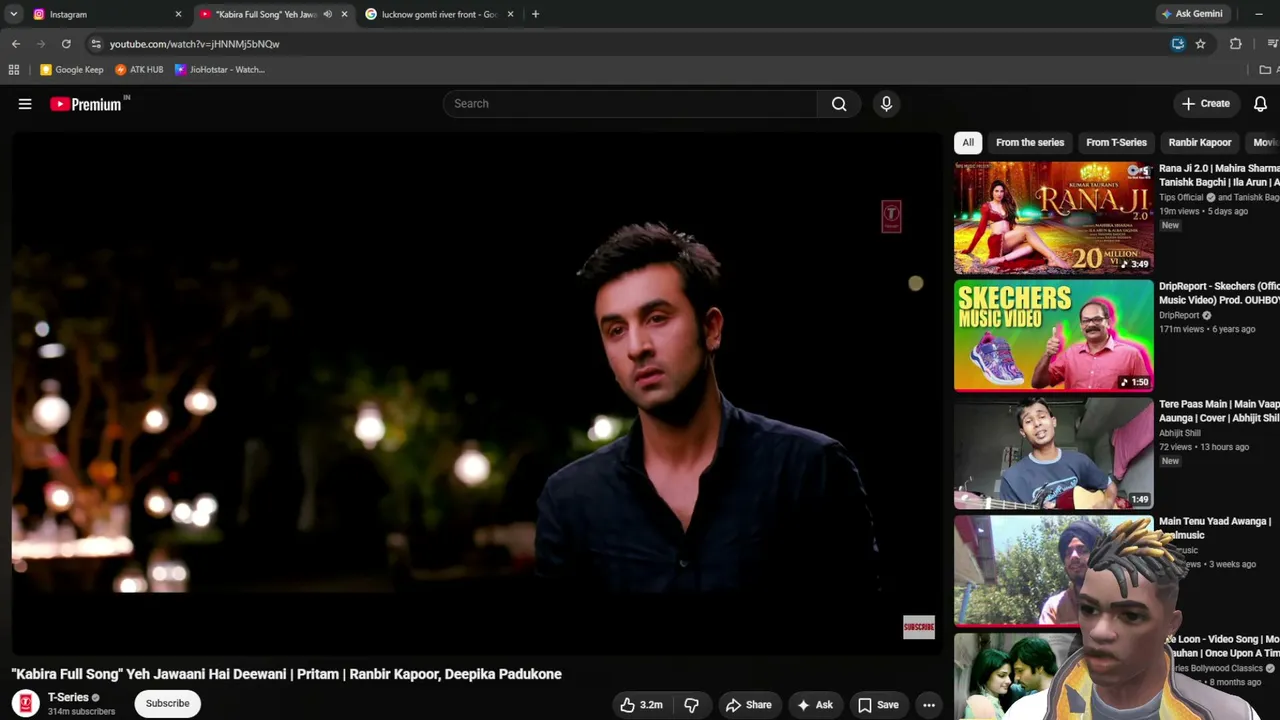This screenshot has width=1280, height=720.
Task: Open a new browser tab
Action: tap(535, 14)
